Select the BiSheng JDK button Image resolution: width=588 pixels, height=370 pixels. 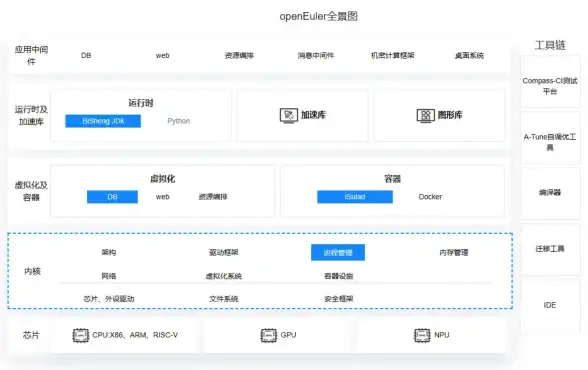point(103,121)
